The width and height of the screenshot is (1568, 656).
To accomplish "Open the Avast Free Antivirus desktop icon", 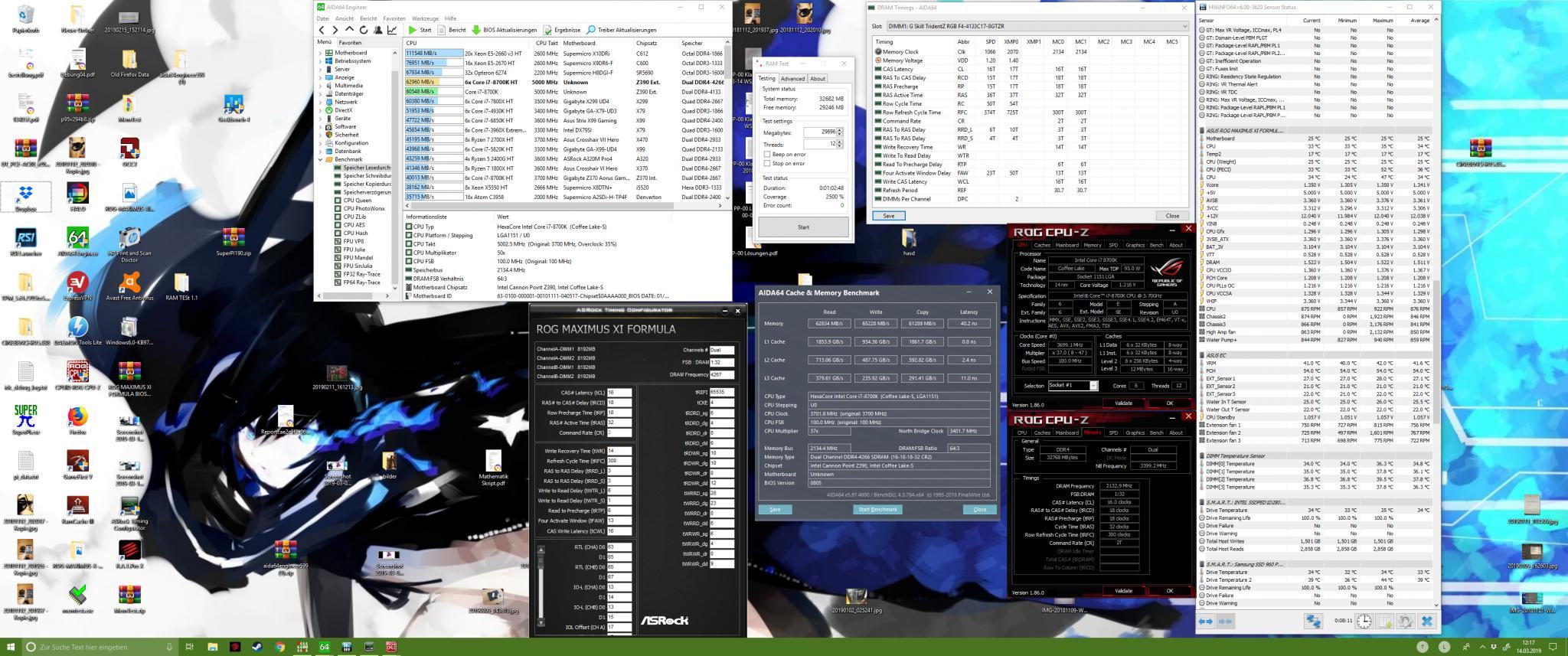I will tap(129, 287).
